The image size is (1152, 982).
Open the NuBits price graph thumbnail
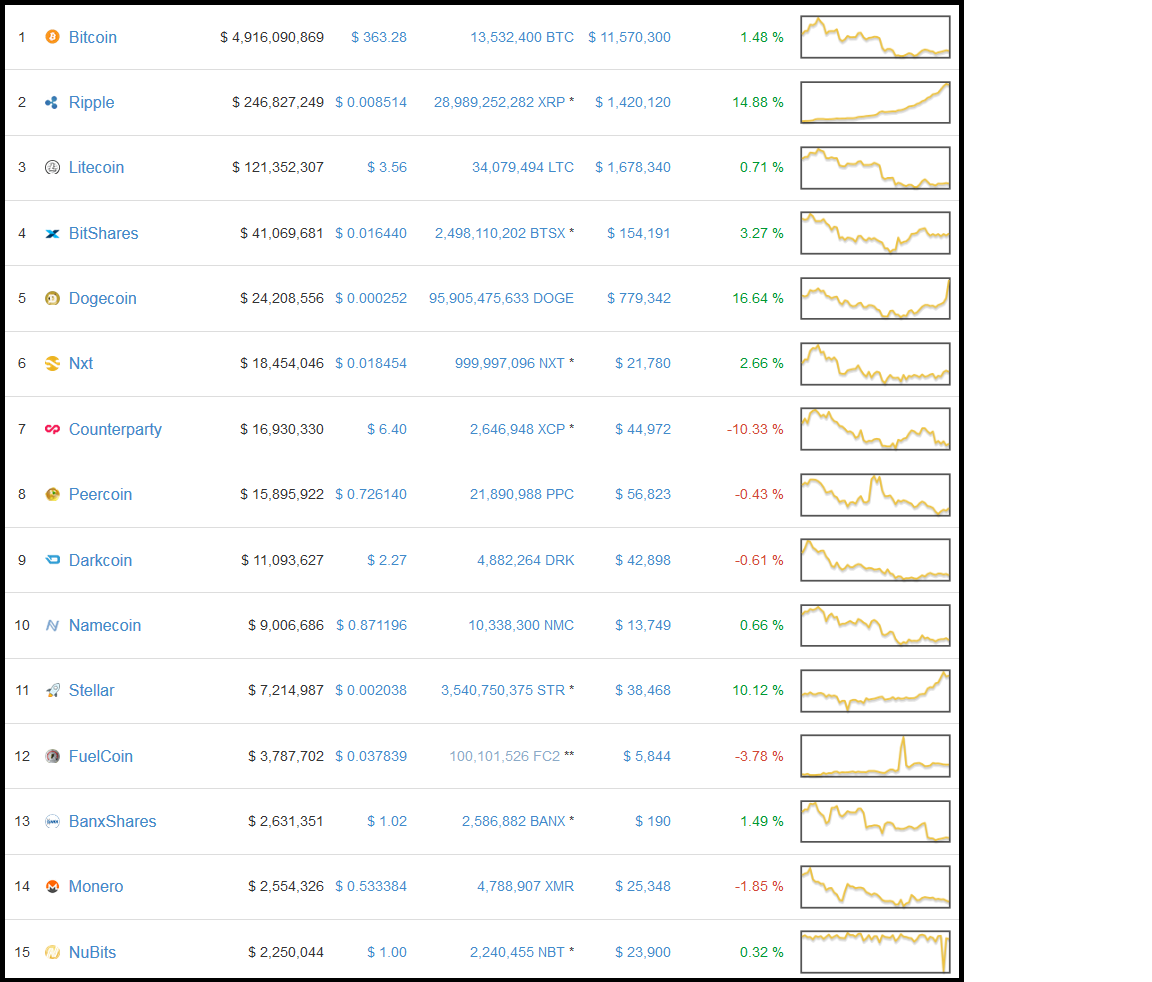(x=875, y=952)
